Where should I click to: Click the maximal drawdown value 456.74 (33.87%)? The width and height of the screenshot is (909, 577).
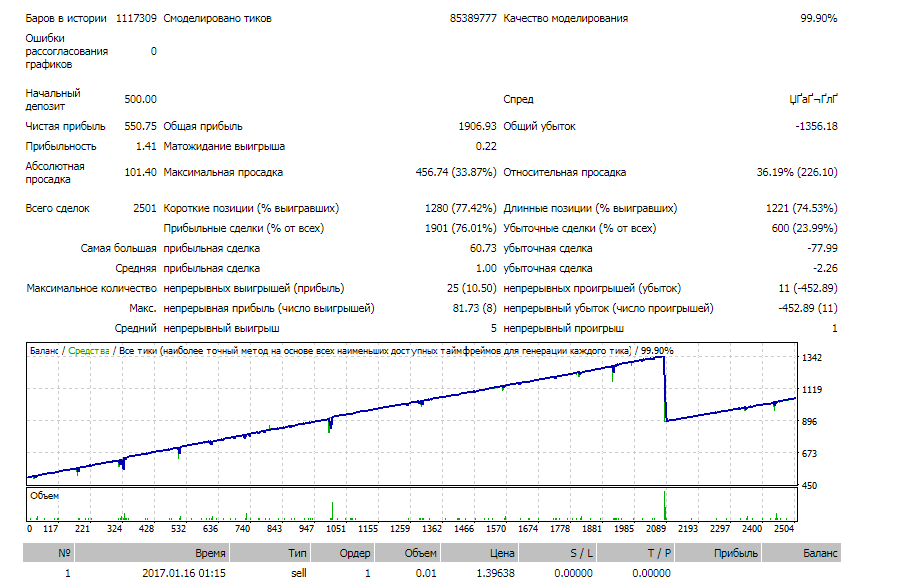(x=456, y=172)
